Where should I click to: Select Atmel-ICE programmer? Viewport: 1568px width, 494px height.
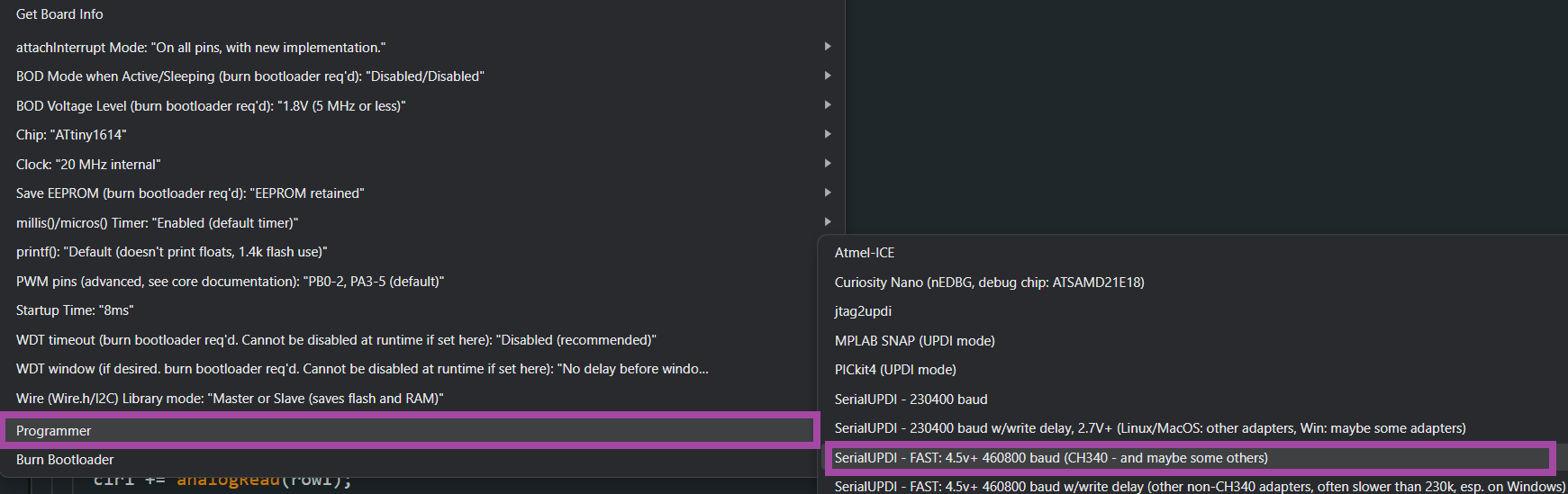865,253
